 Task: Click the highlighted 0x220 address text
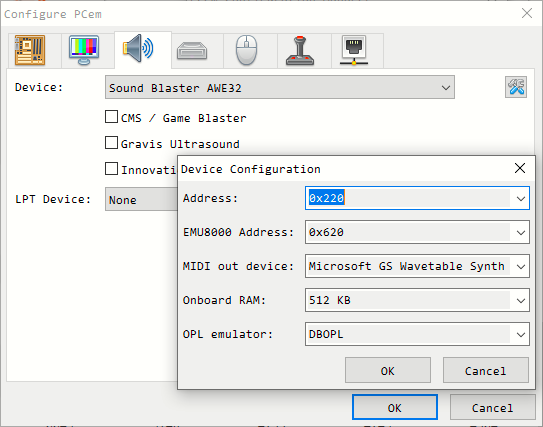pos(326,198)
